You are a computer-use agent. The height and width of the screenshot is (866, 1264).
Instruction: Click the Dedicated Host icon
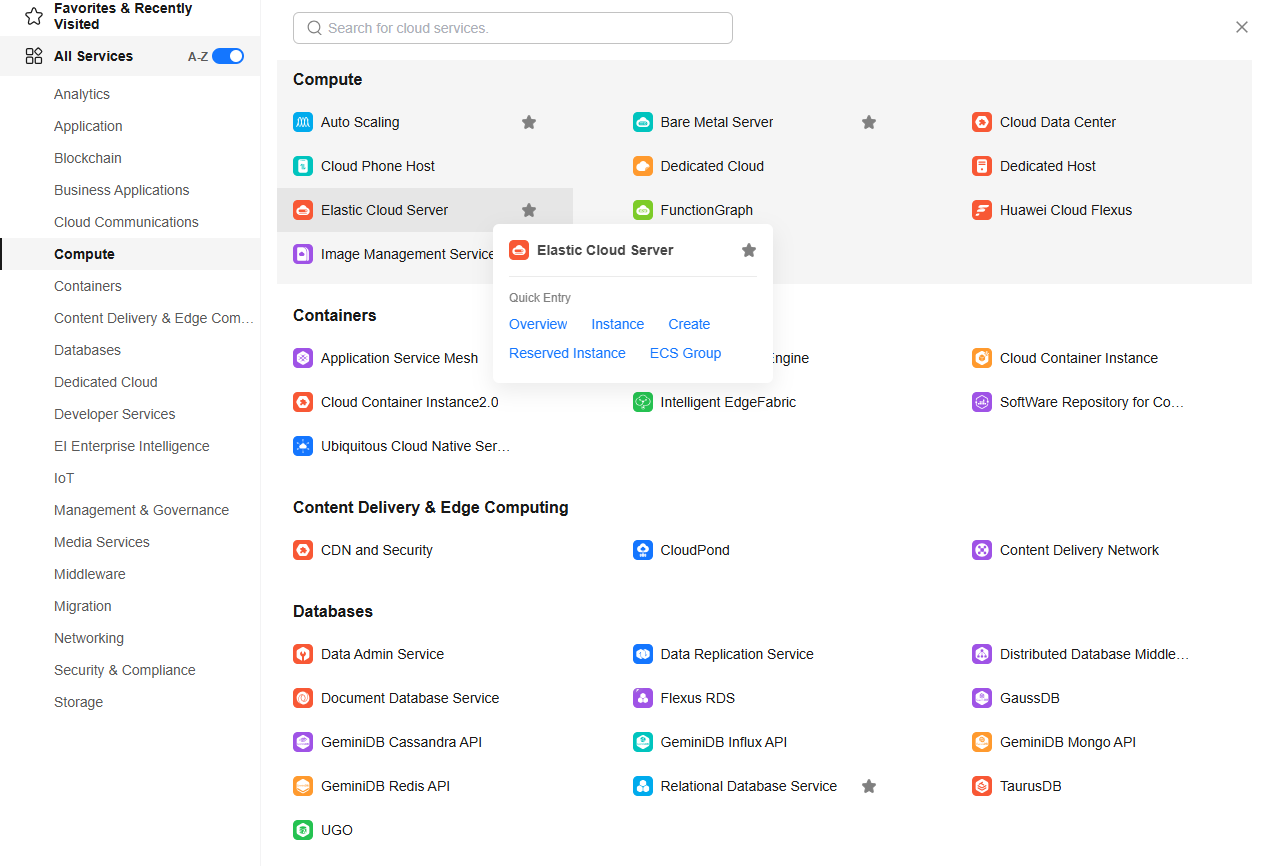[x=982, y=166]
